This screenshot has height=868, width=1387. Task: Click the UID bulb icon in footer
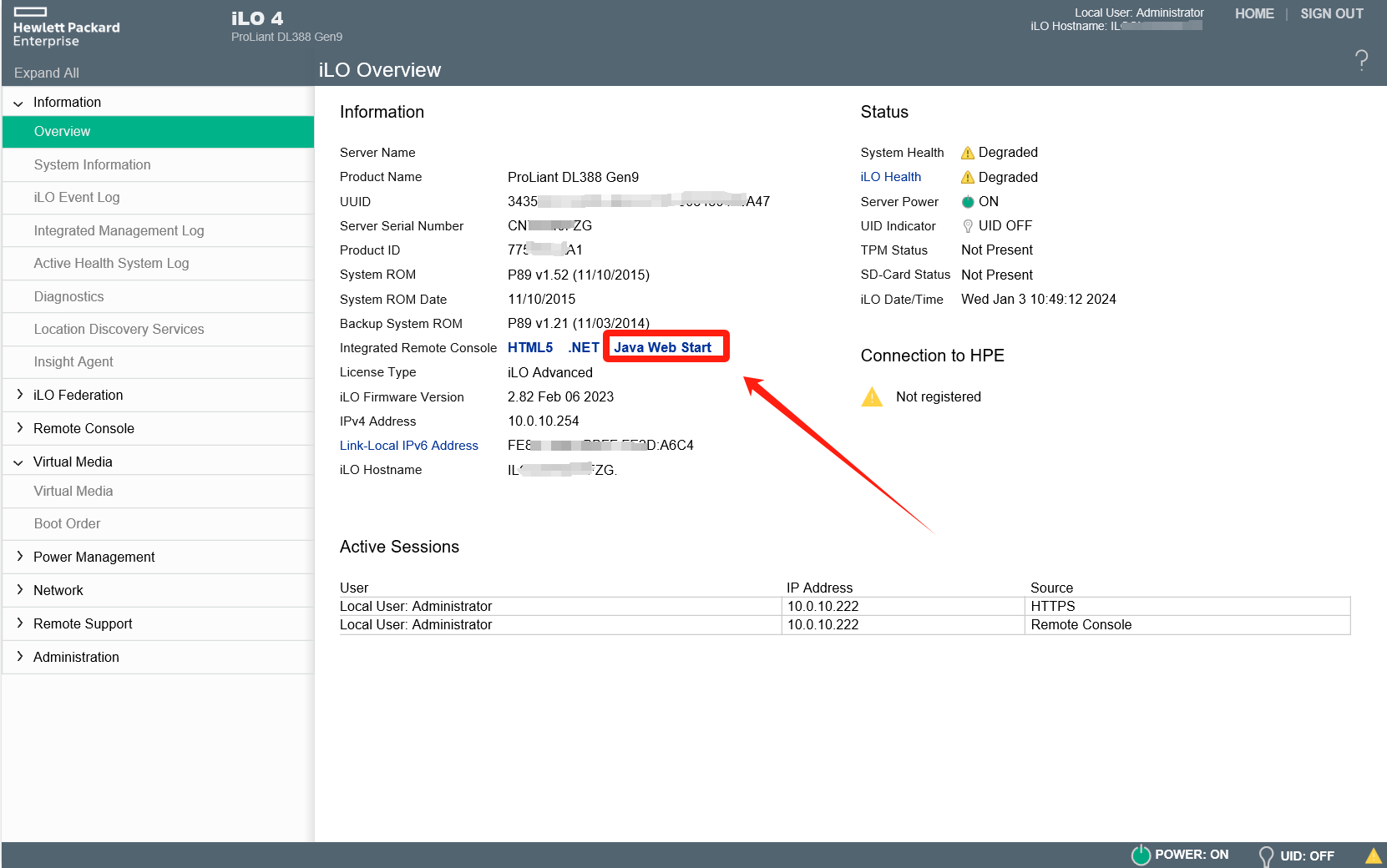1266,855
